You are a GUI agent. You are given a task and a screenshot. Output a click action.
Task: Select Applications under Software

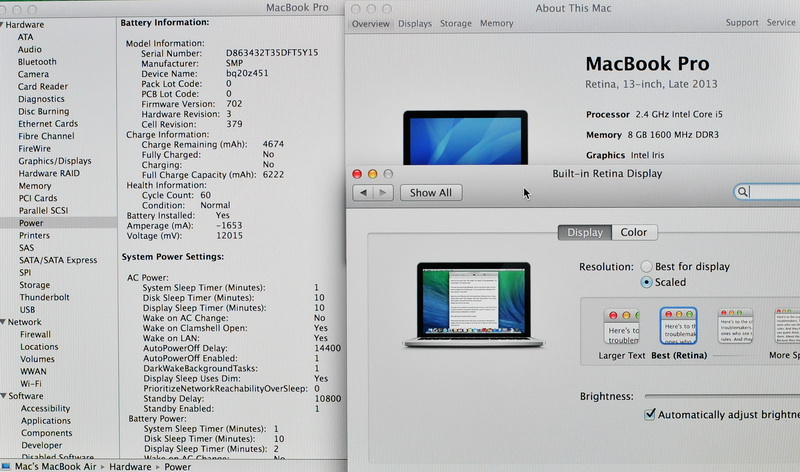[46, 420]
